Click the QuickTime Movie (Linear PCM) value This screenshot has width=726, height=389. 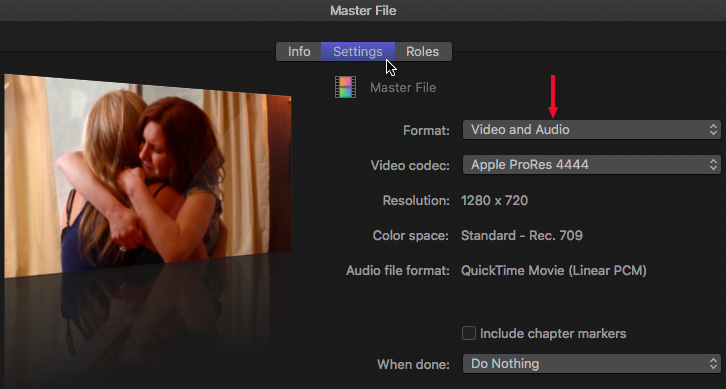(554, 270)
